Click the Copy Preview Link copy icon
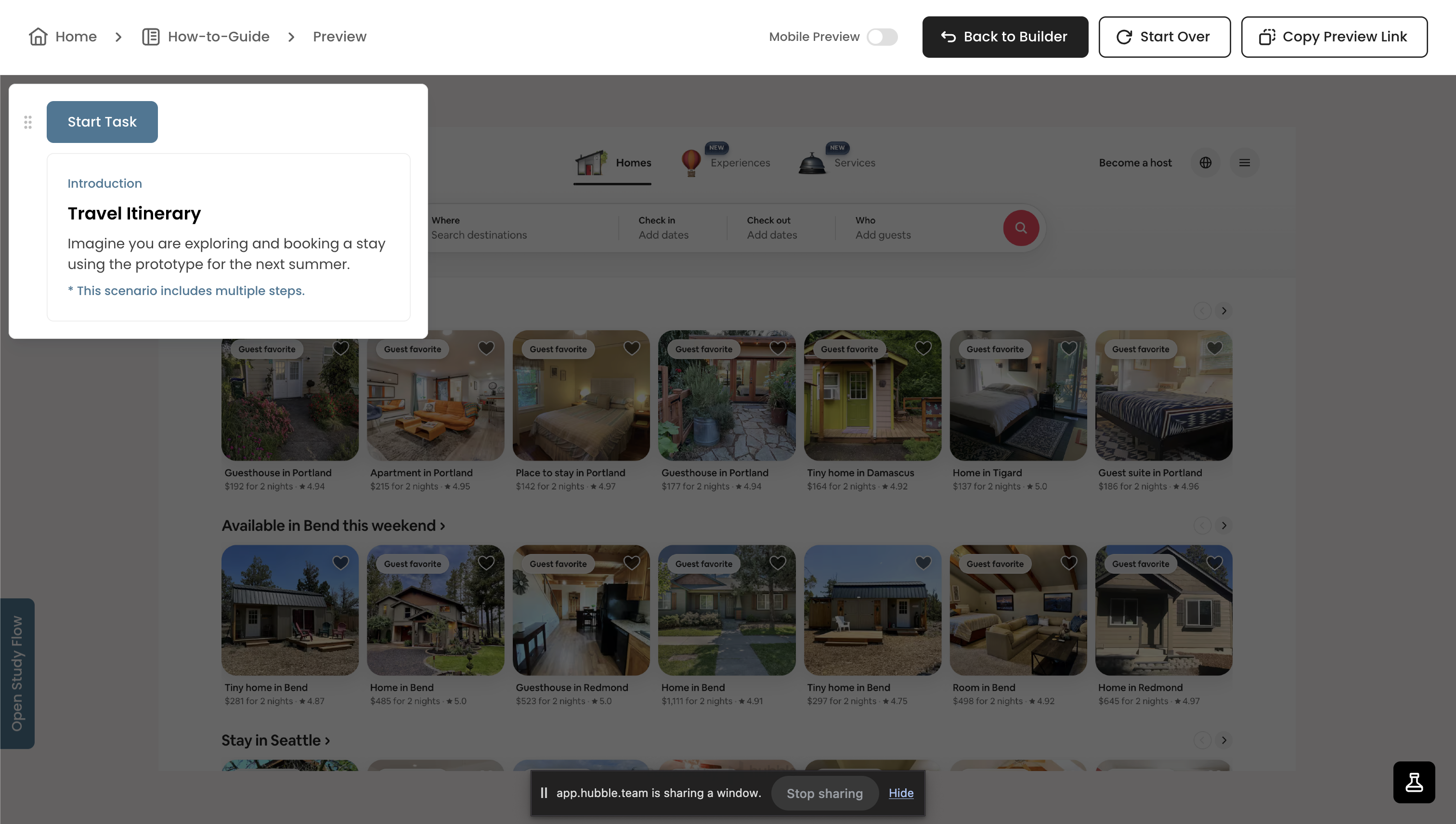Viewport: 1456px width, 824px height. click(x=1267, y=37)
